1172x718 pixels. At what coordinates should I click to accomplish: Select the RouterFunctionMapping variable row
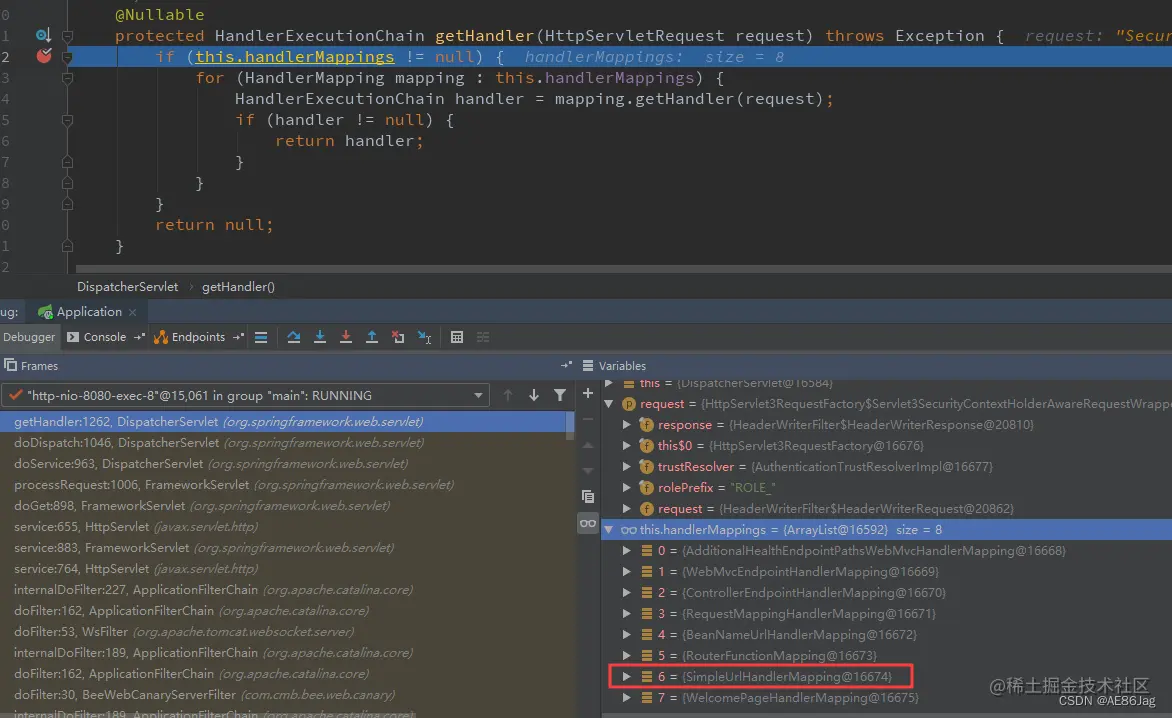point(886,655)
